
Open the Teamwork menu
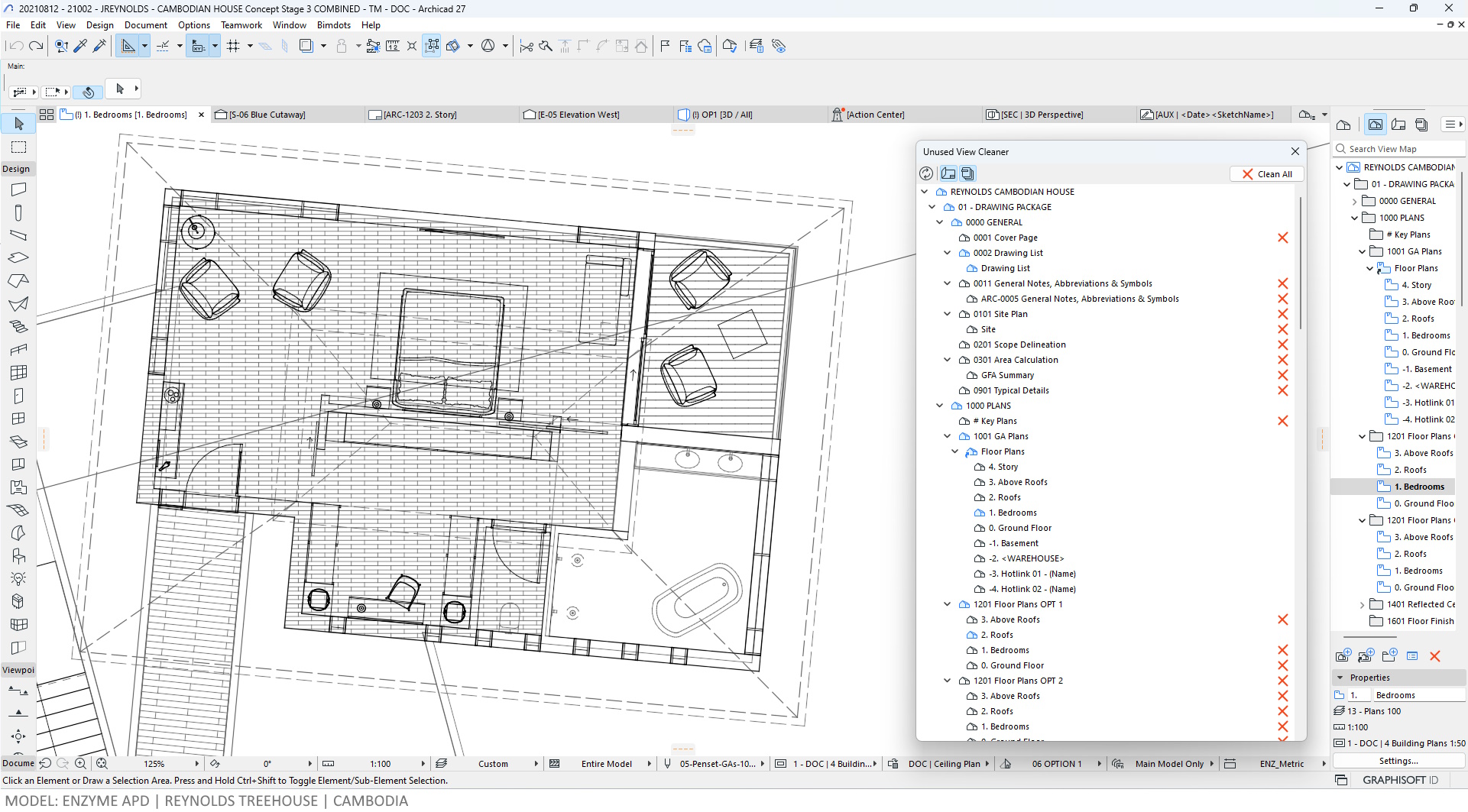pos(241,25)
